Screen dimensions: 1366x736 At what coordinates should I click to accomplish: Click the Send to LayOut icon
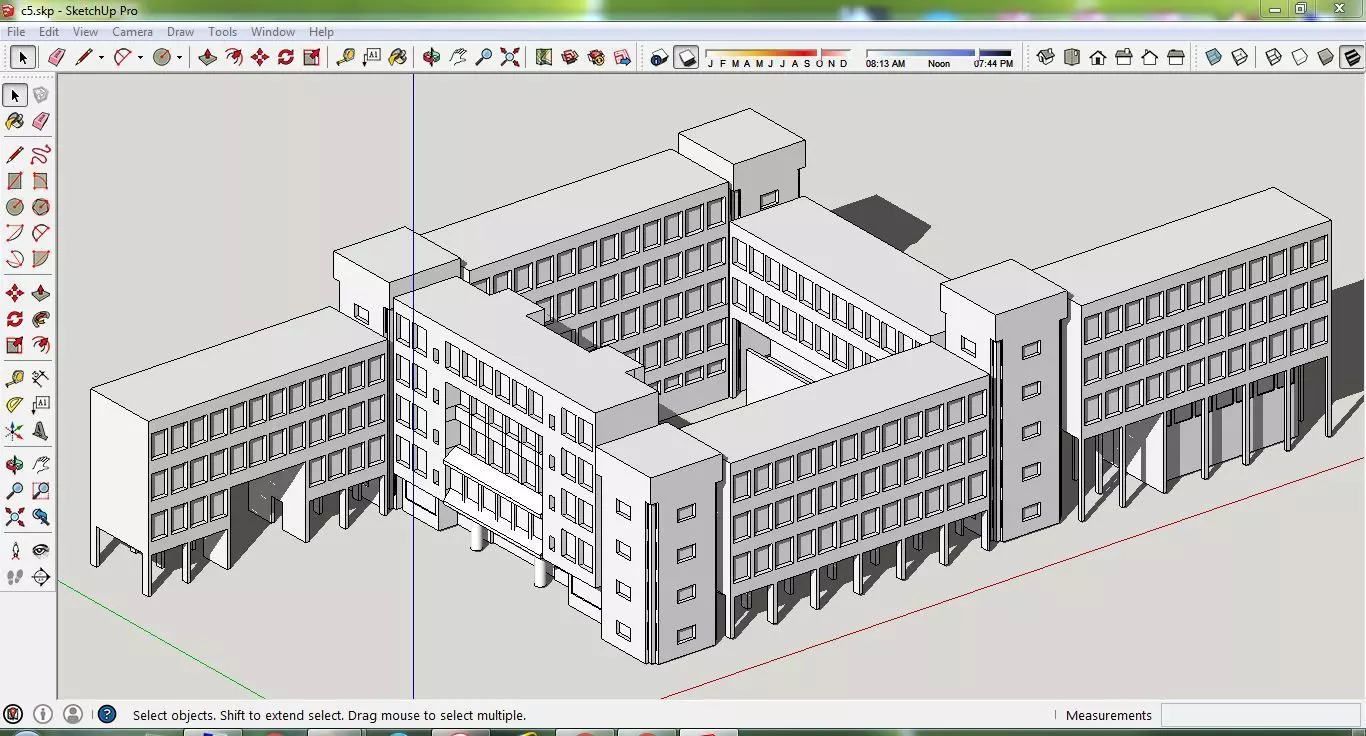coord(622,57)
